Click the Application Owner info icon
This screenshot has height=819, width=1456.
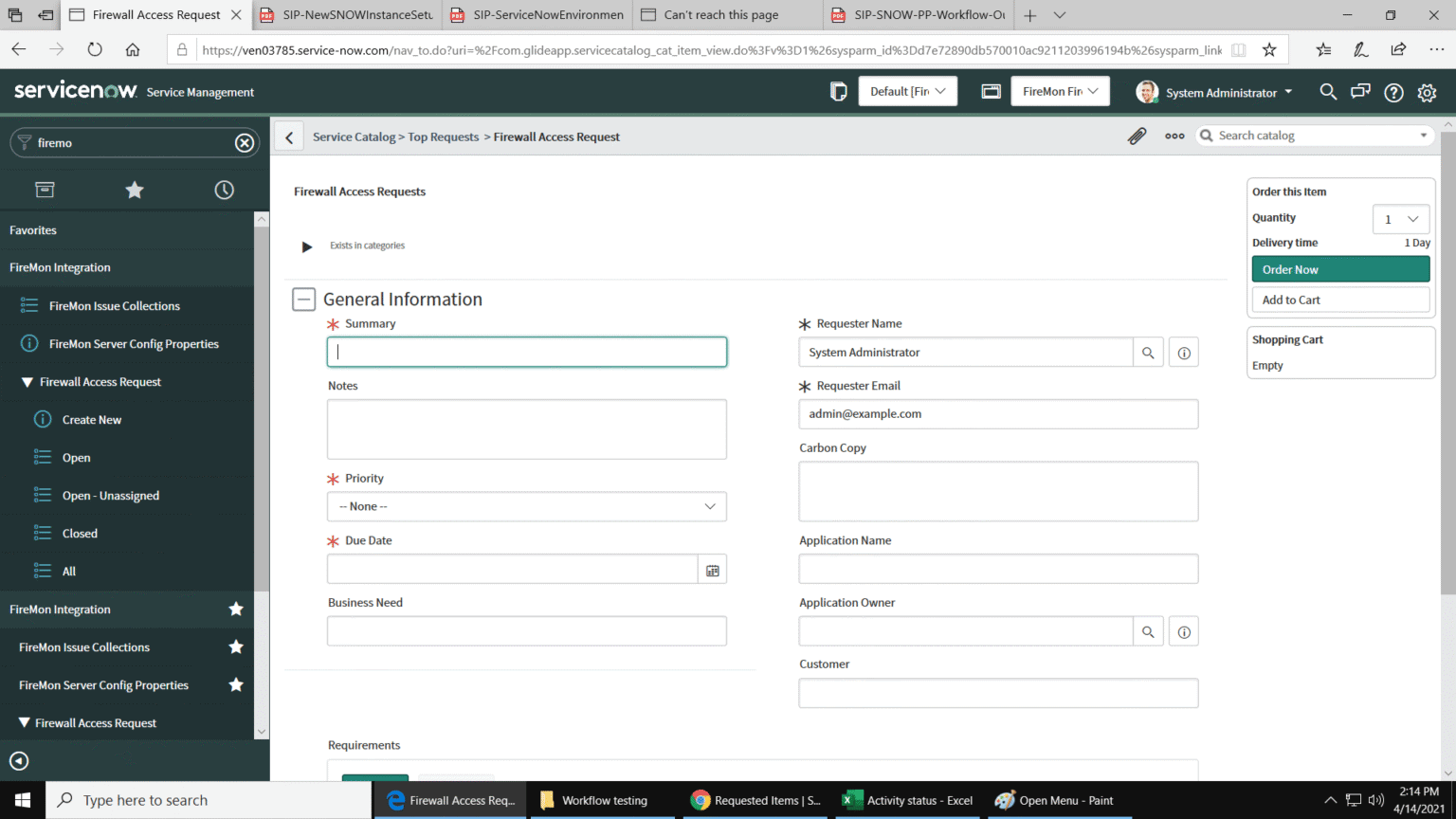tap(1183, 630)
